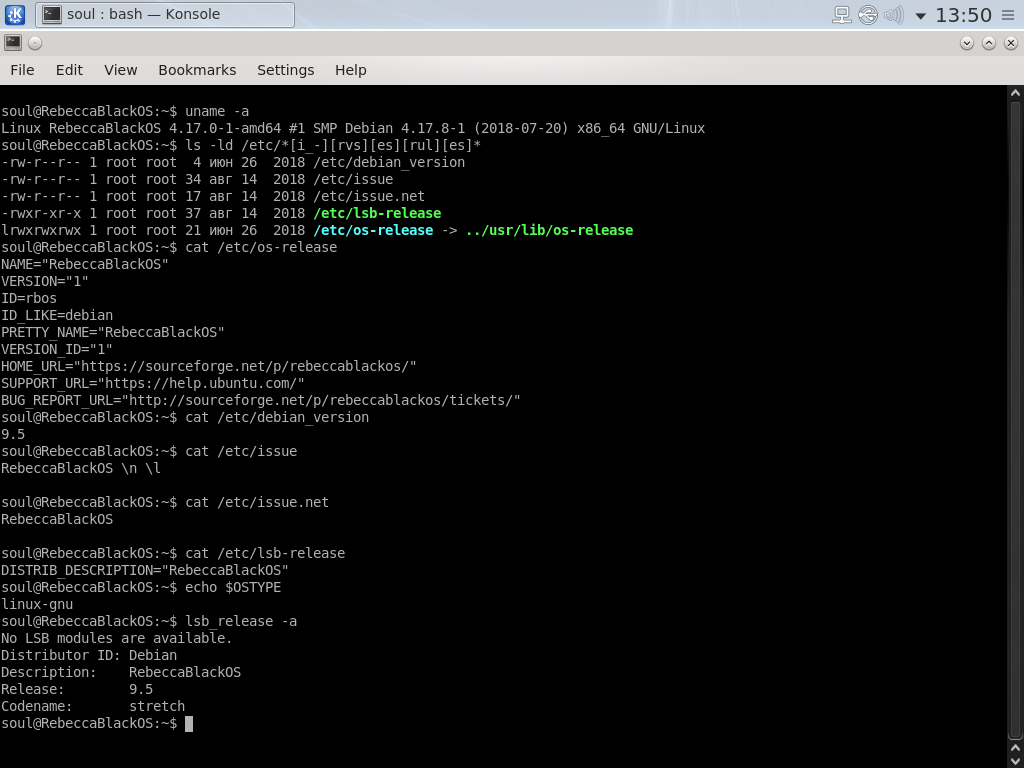Image resolution: width=1024 pixels, height=768 pixels.
Task: Open the Edit menu
Action: (x=69, y=70)
